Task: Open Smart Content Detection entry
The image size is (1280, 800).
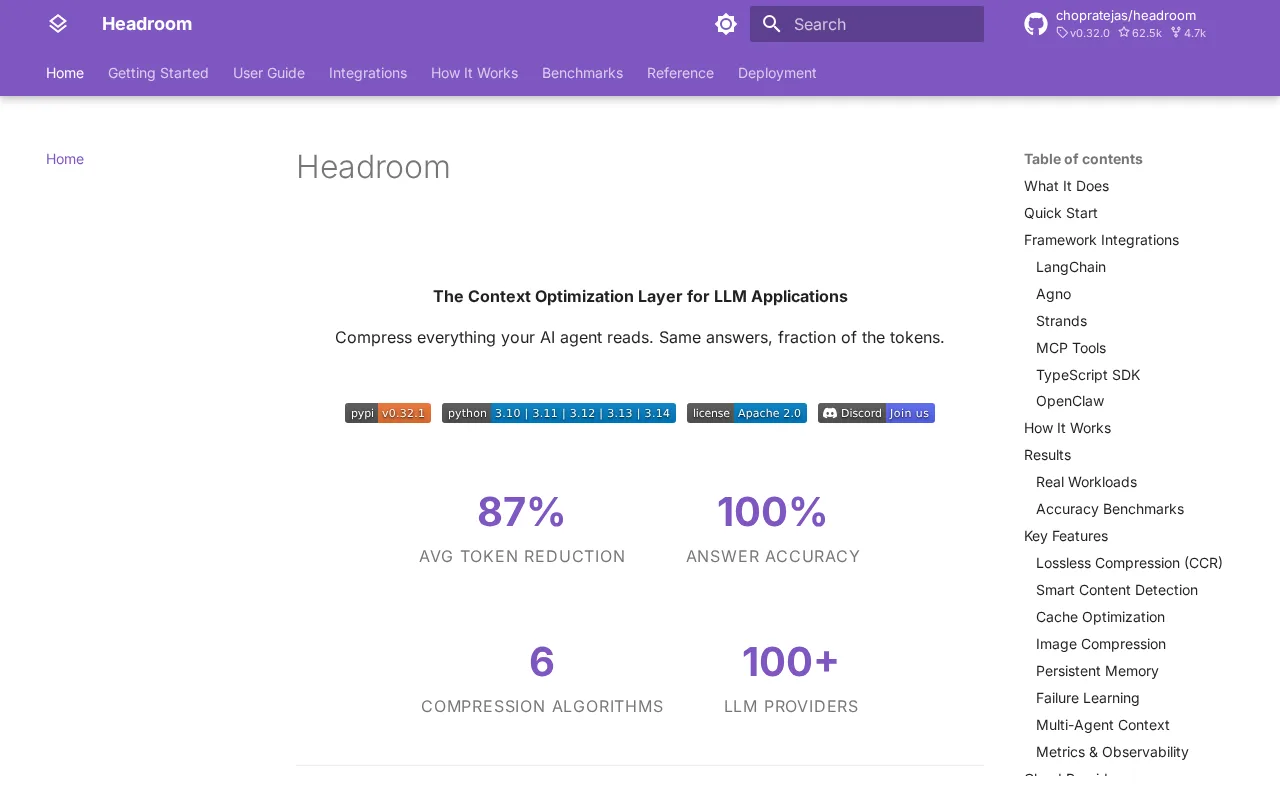Action: [x=1117, y=590]
